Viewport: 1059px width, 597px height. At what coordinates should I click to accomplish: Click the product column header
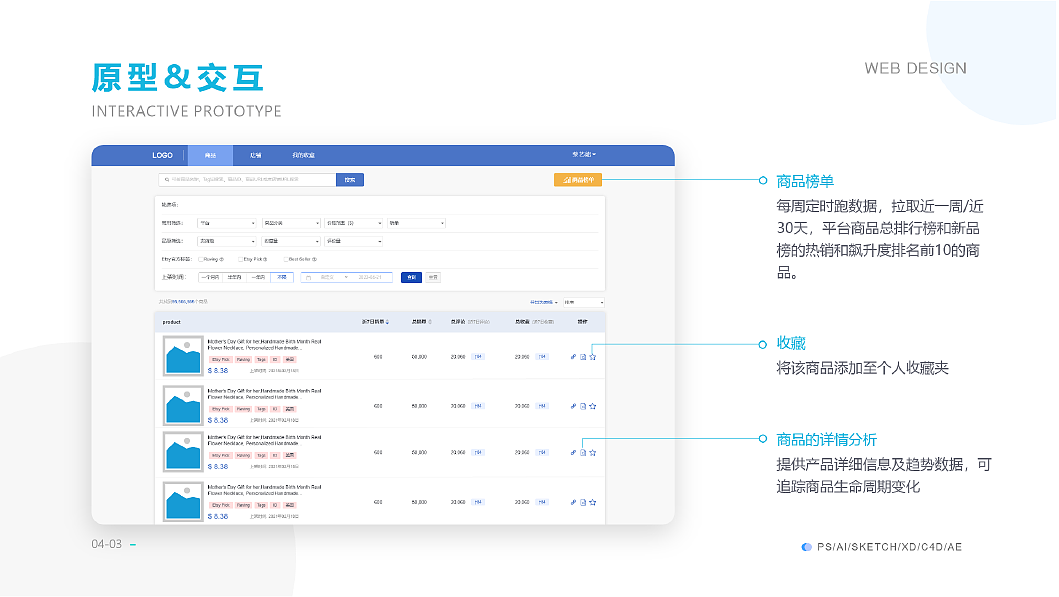pos(172,322)
